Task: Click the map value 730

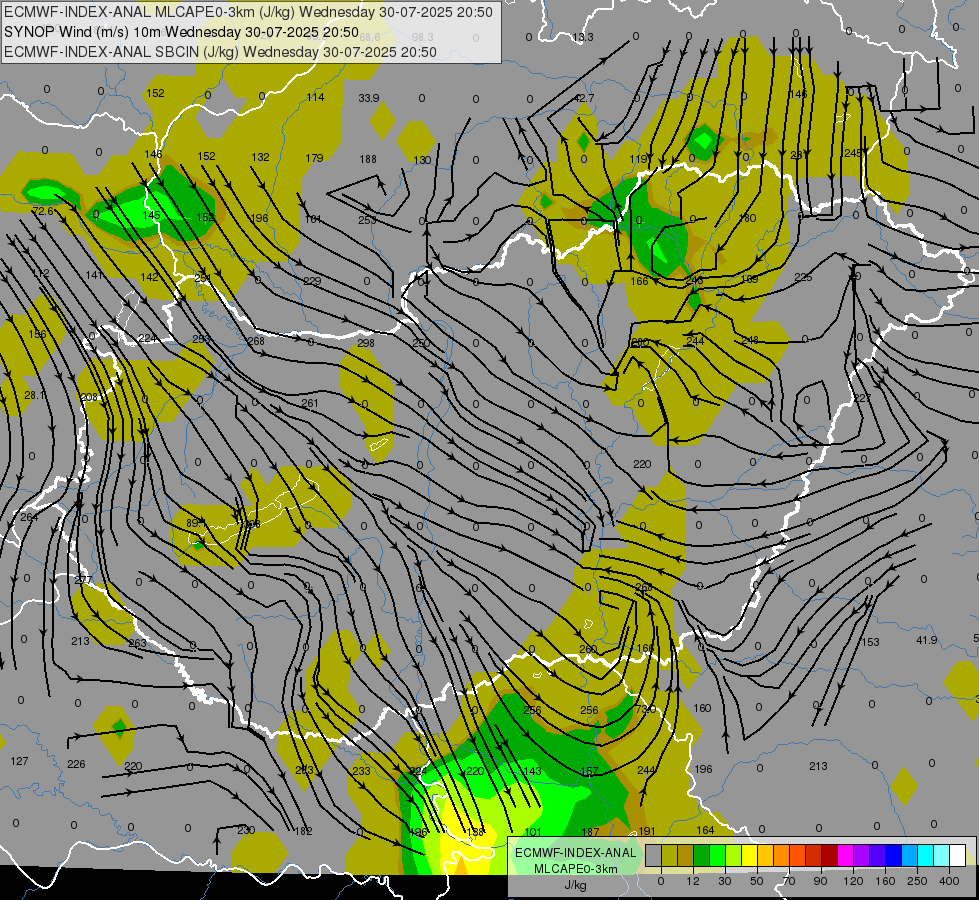Action: (x=646, y=709)
